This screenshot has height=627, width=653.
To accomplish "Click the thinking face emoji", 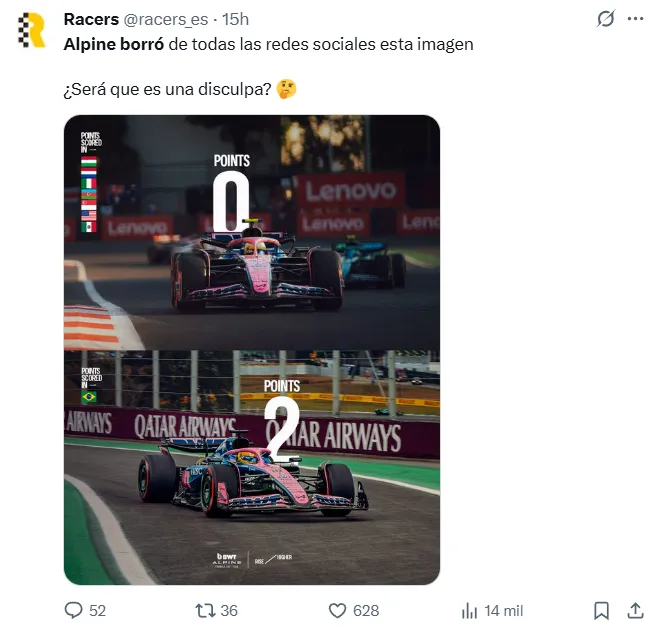I will [x=287, y=89].
